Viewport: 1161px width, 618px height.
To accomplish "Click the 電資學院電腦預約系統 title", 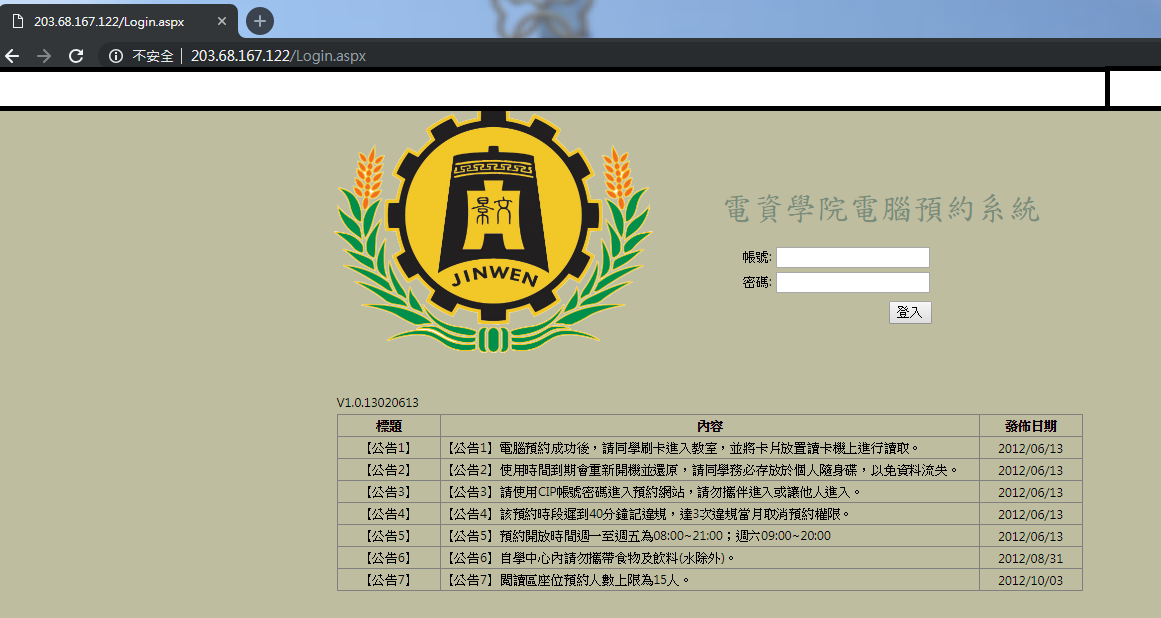I will click(x=882, y=209).
